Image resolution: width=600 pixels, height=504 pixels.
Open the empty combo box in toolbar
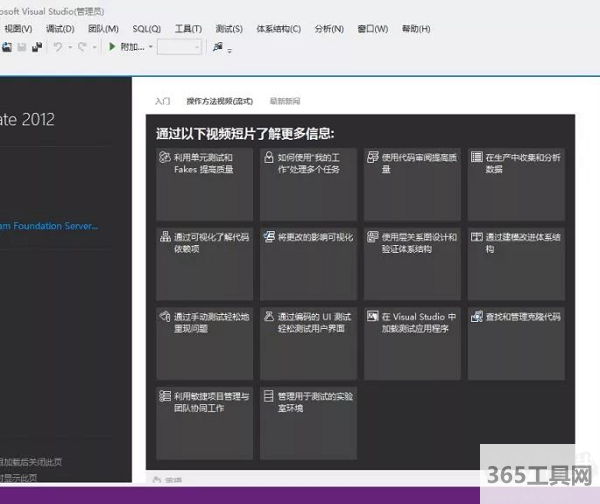click(x=179, y=47)
